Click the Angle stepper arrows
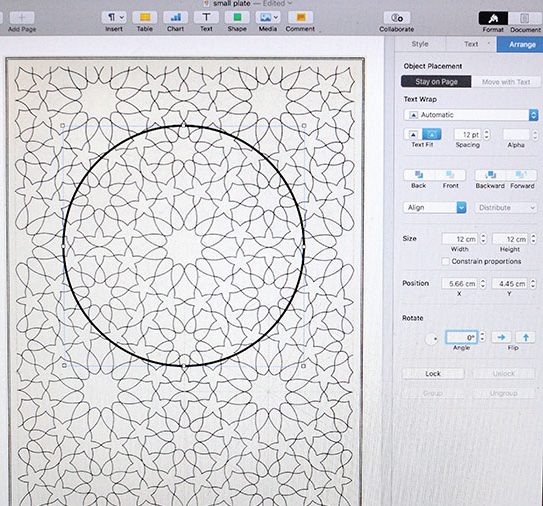This screenshot has width=543, height=506. click(482, 337)
